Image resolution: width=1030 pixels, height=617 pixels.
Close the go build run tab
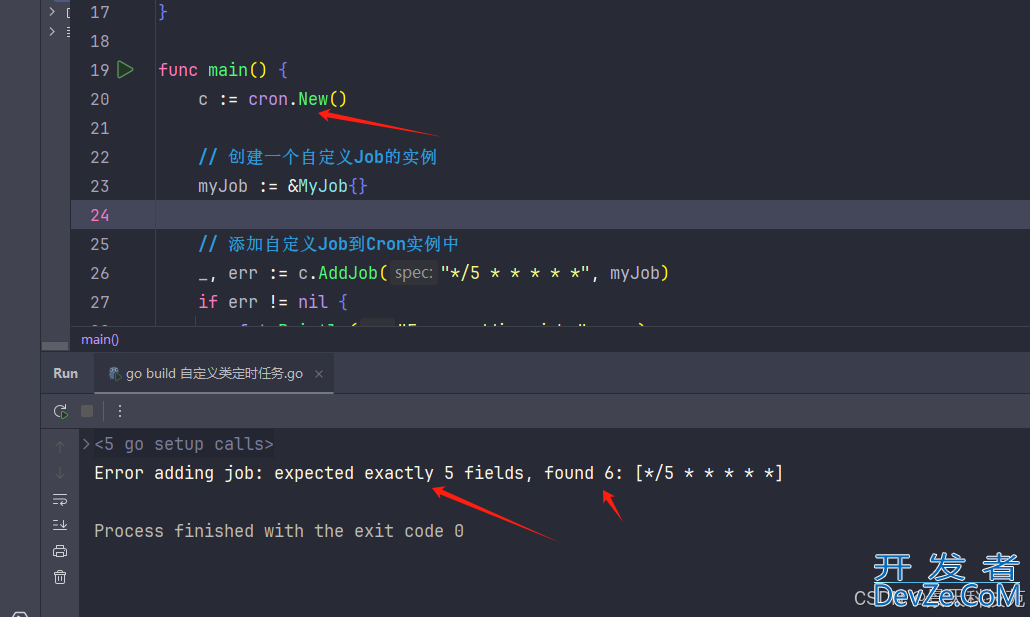[x=319, y=374]
